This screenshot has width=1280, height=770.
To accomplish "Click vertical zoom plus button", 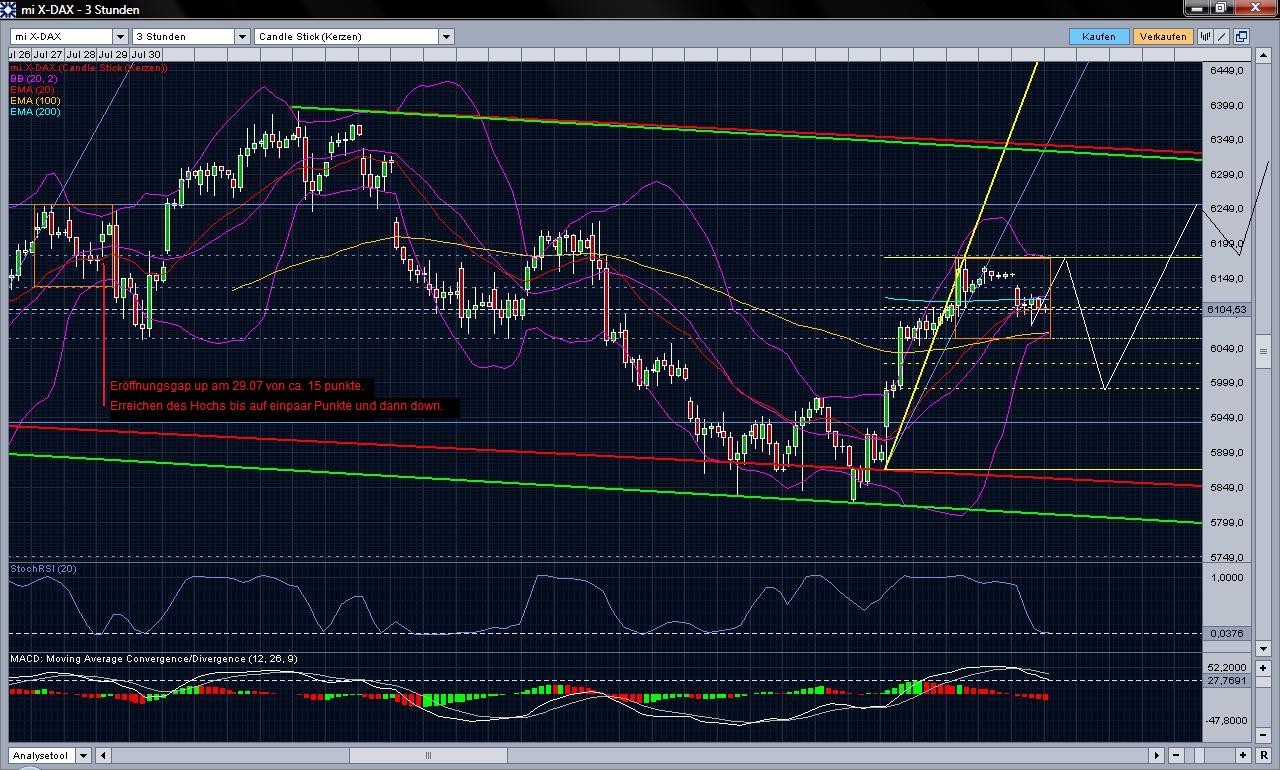I will 1264,667.
